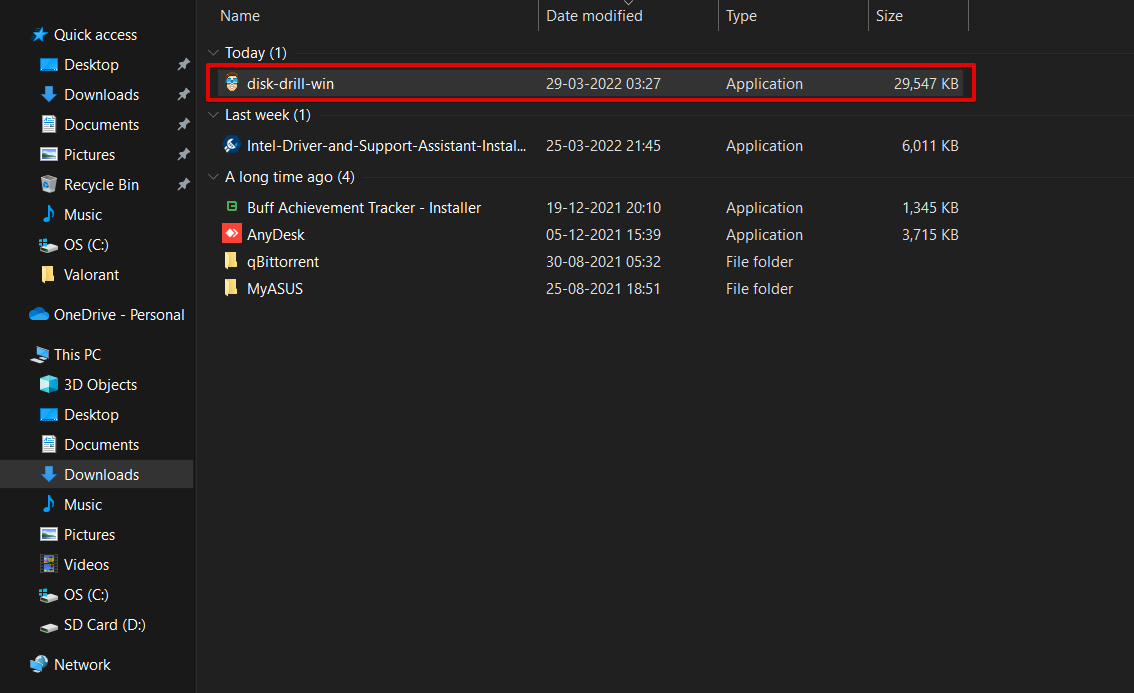The height and width of the screenshot is (693, 1134).
Task: Click File folder type of MyASUS
Action: (759, 289)
